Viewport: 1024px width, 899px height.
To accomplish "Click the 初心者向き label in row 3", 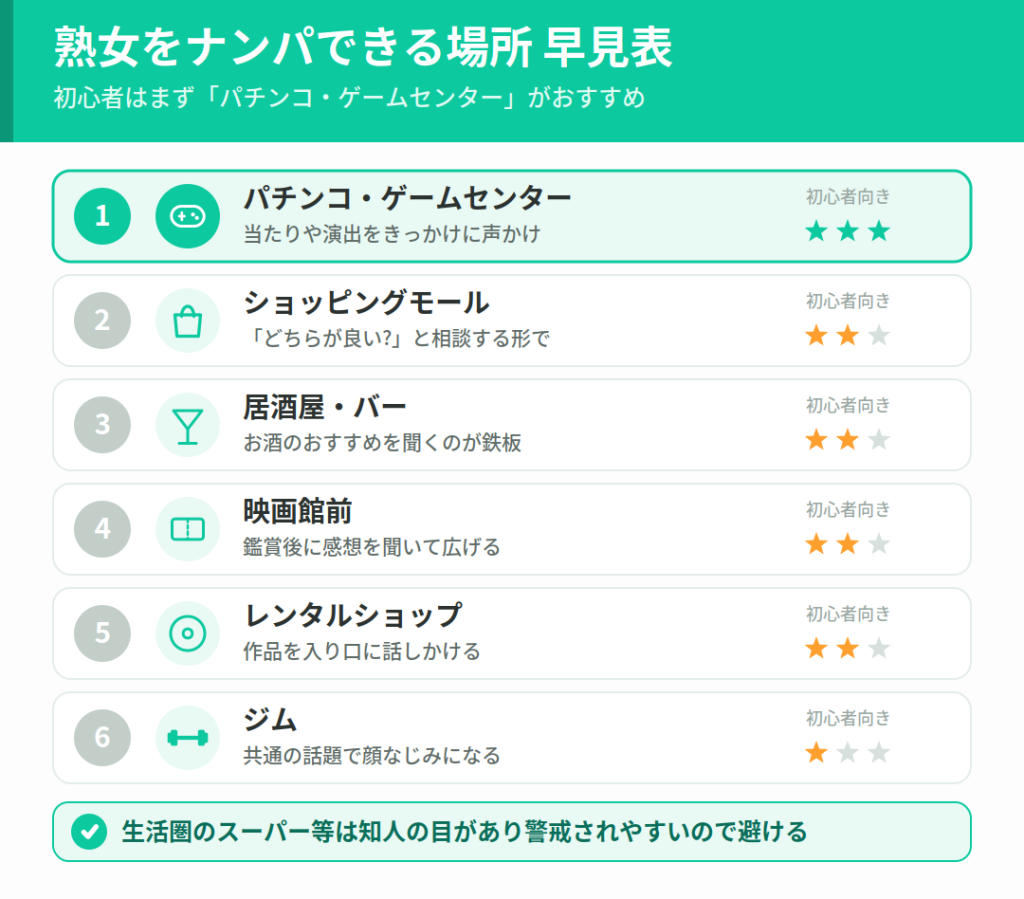I will pyautogui.click(x=848, y=405).
